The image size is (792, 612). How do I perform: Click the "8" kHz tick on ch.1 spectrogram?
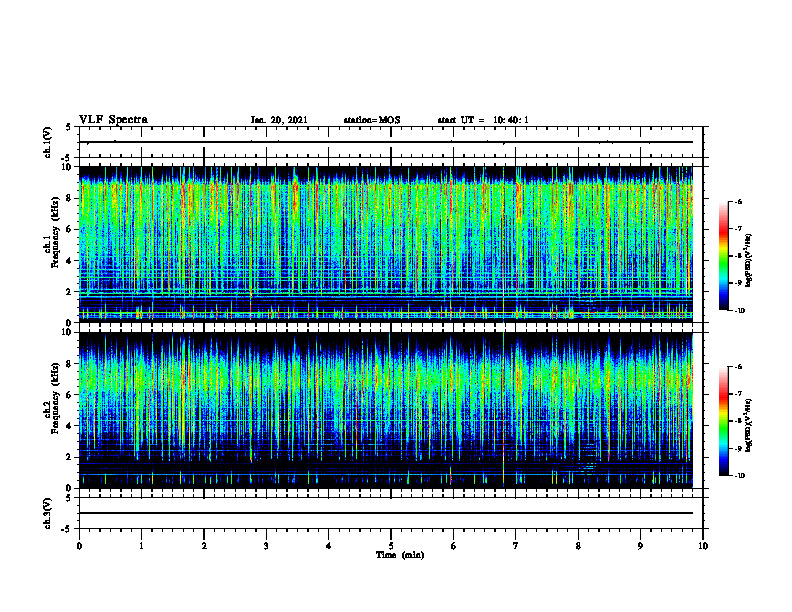tap(70, 198)
